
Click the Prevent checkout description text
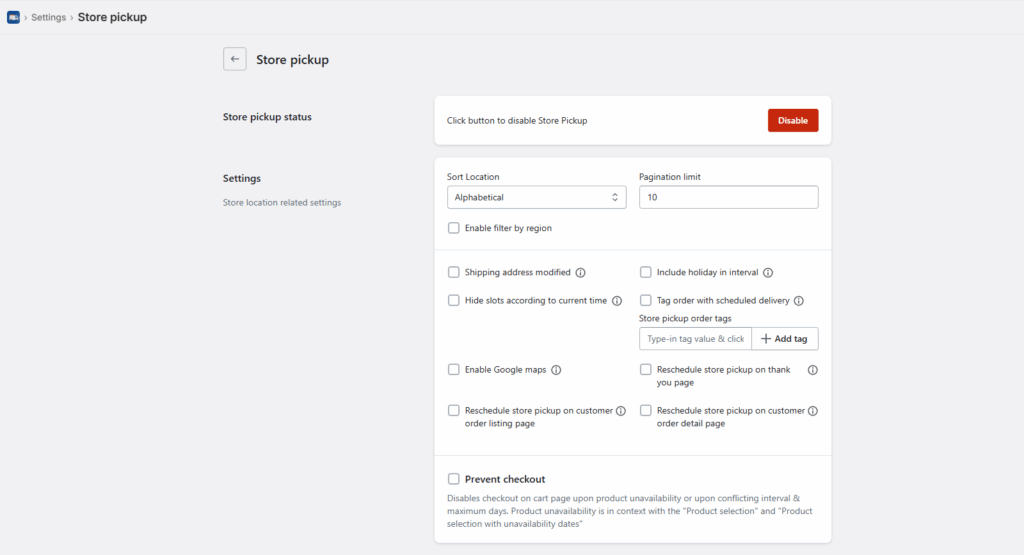point(630,511)
